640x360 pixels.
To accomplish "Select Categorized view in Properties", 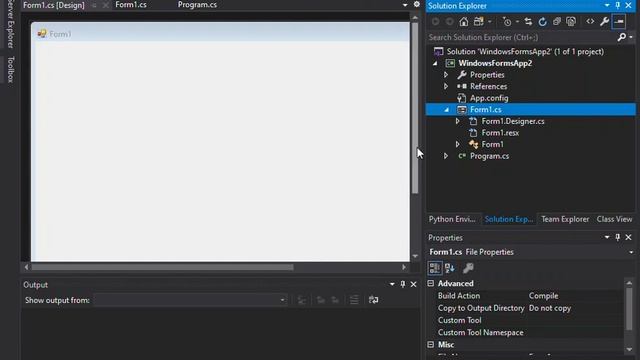I will [x=435, y=268].
